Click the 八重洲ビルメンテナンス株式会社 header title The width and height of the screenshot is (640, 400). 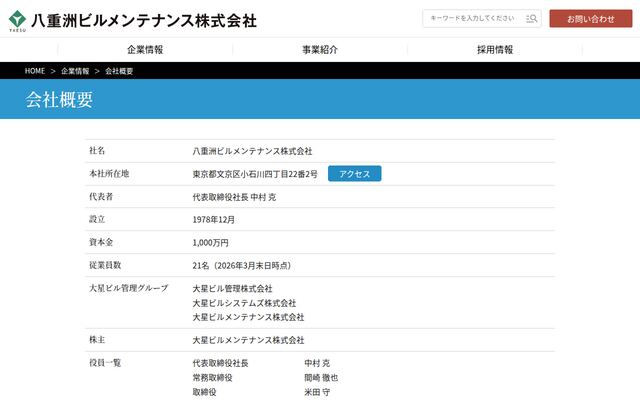click(x=144, y=21)
